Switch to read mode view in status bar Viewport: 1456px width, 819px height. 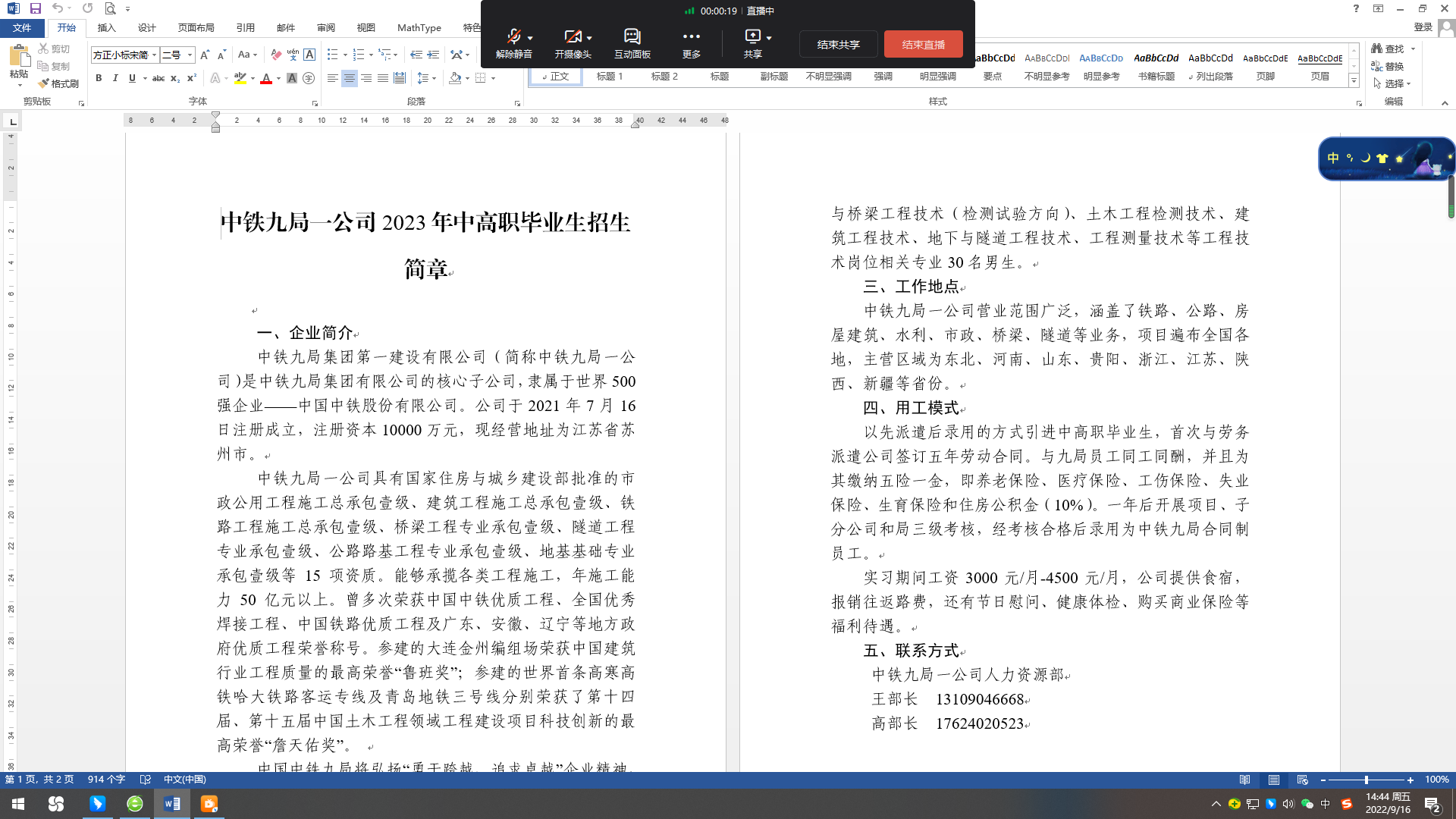1245,780
